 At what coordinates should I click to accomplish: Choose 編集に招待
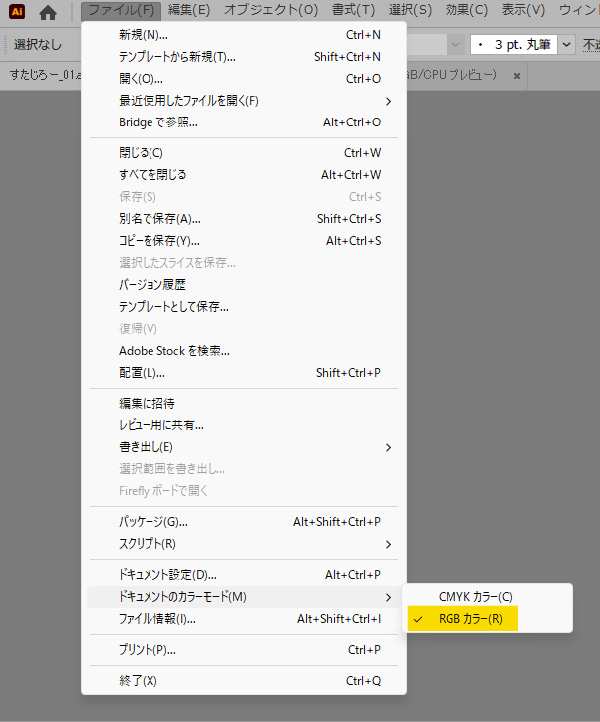tap(244, 403)
